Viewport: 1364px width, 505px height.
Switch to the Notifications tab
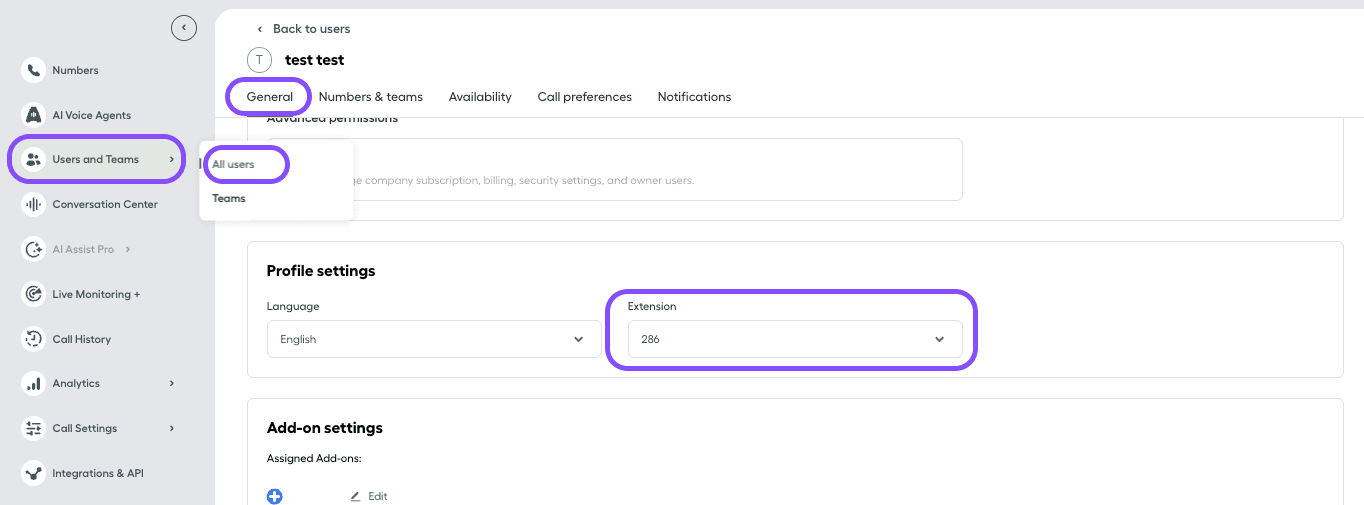click(694, 97)
